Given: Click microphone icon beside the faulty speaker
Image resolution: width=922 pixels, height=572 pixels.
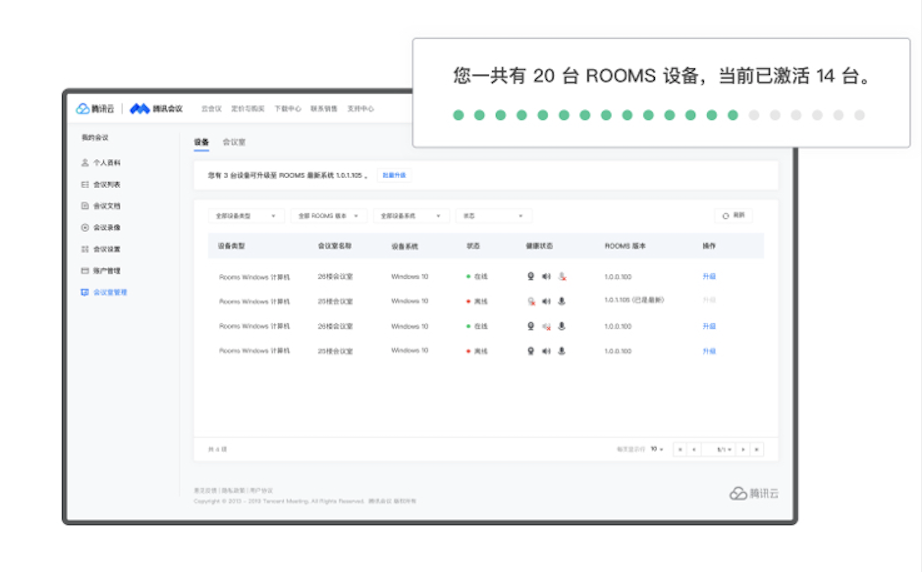Looking at the screenshot, I should point(562,326).
